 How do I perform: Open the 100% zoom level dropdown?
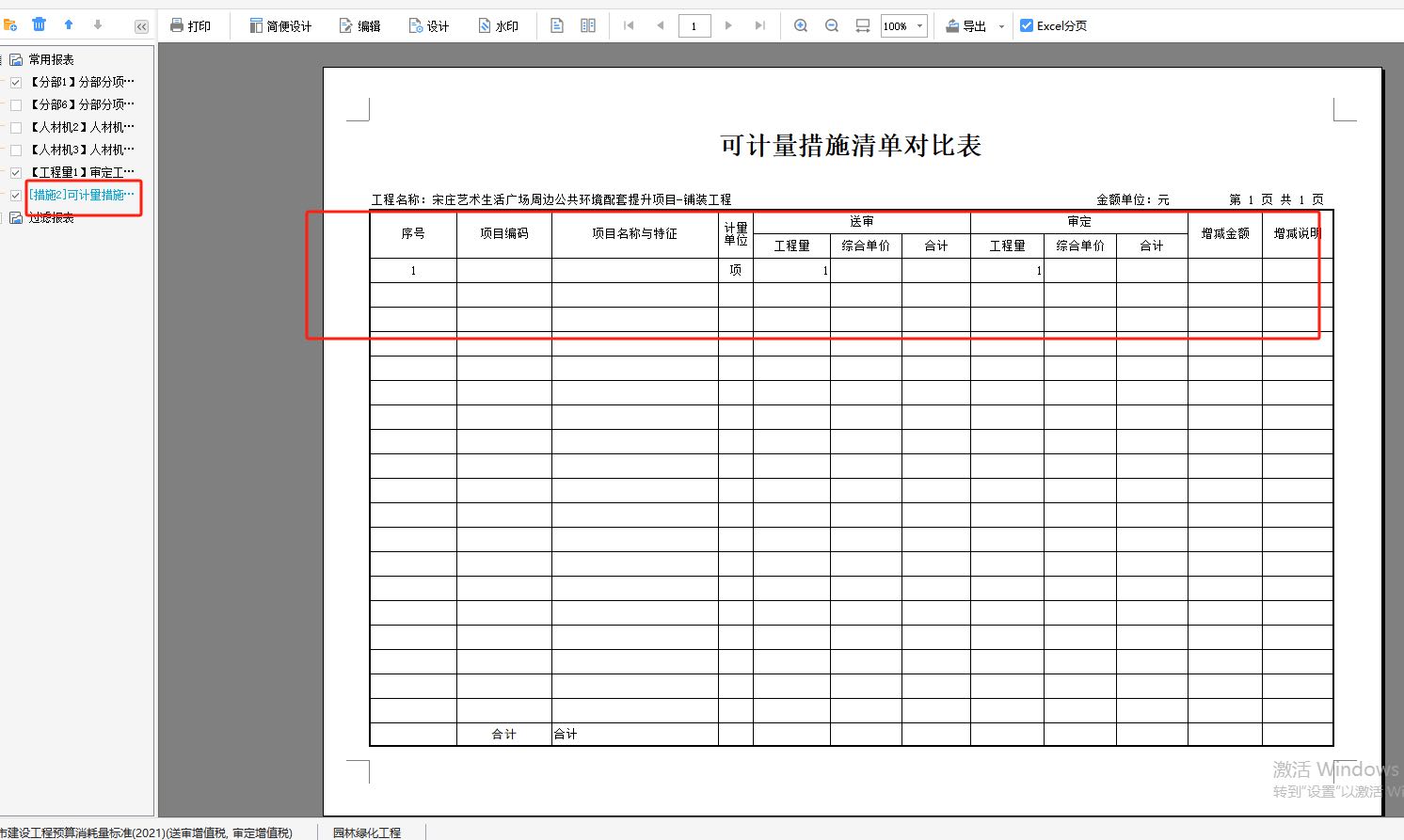click(x=904, y=25)
